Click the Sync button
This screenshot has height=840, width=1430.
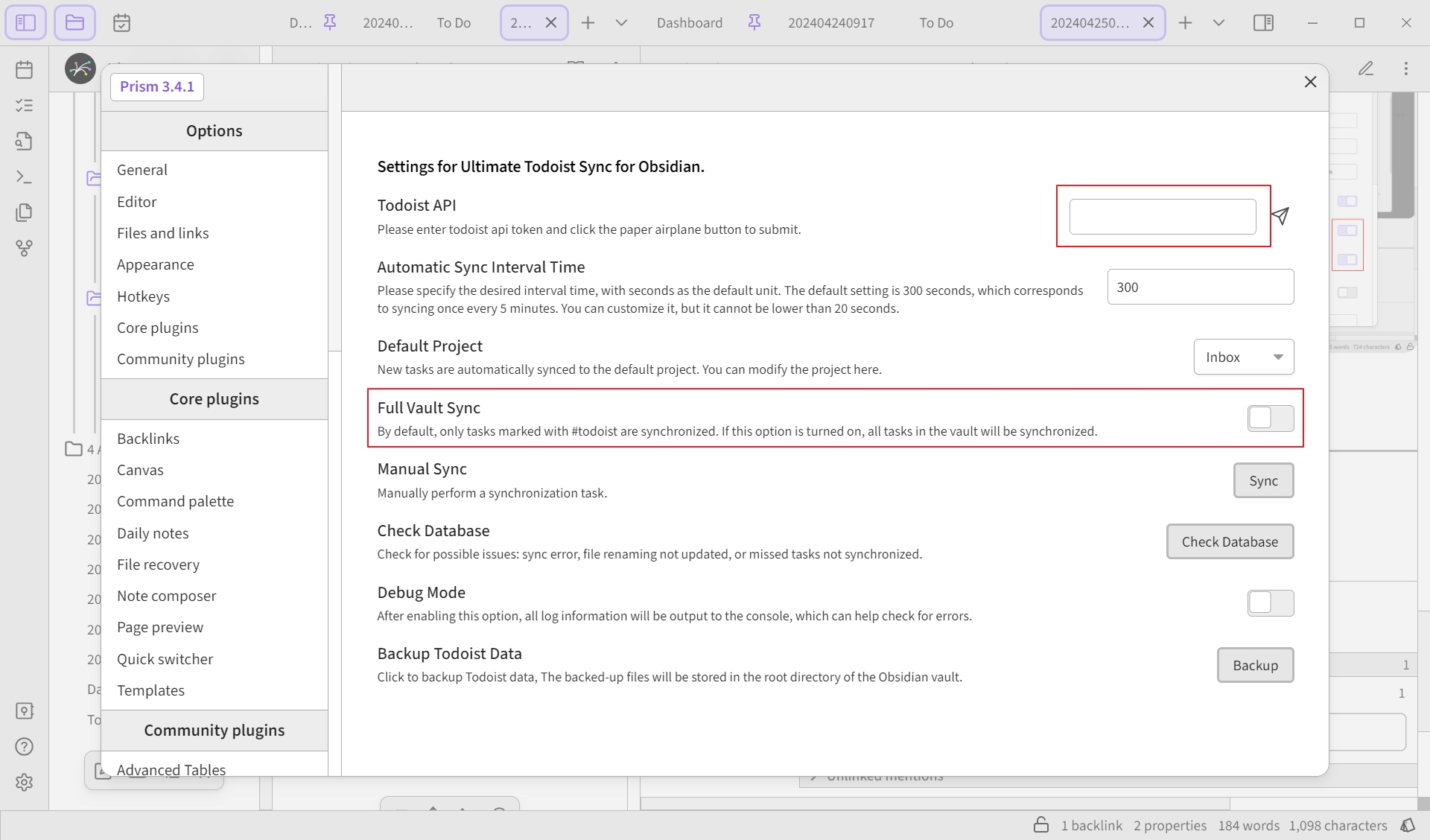click(1263, 480)
